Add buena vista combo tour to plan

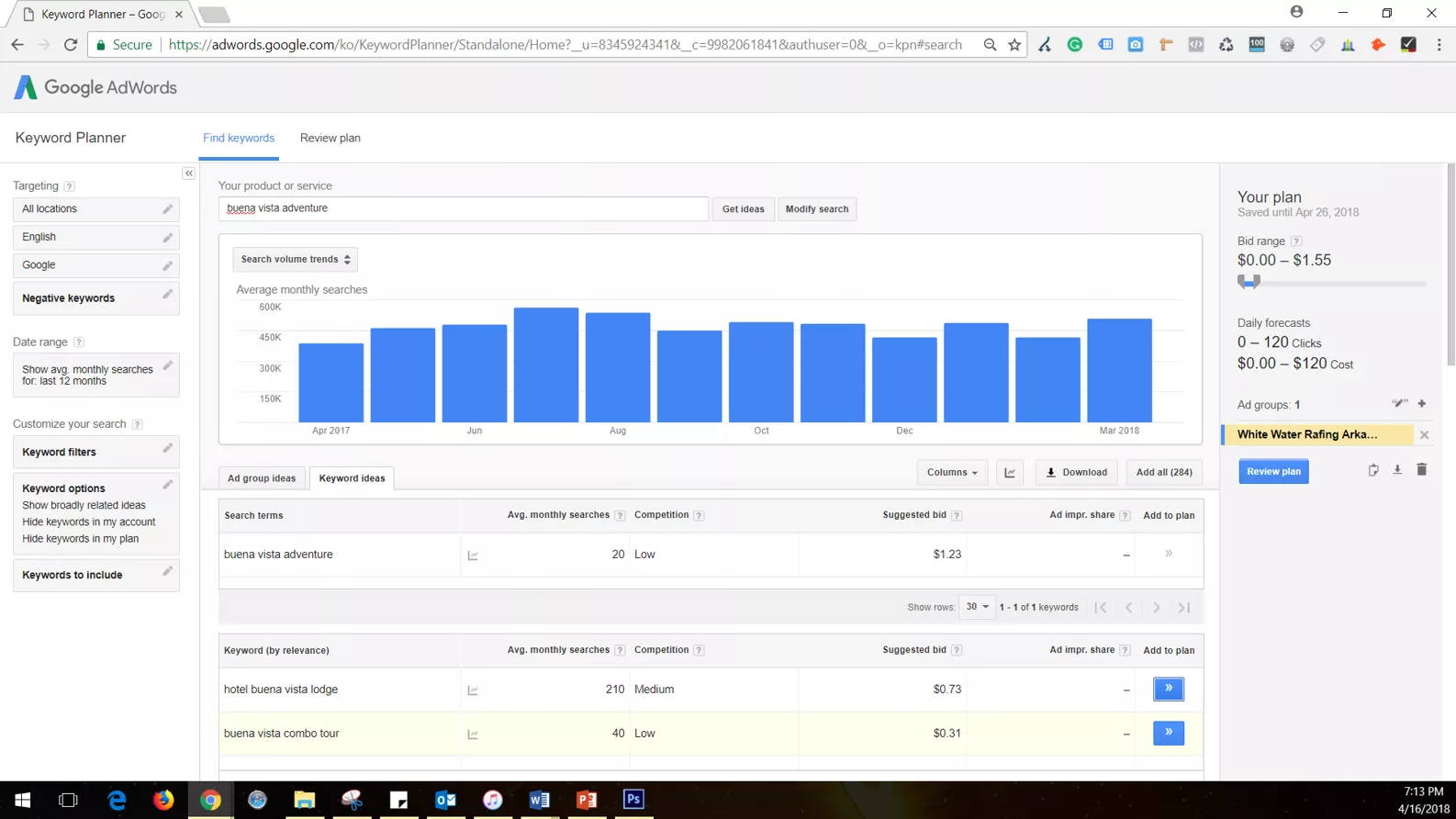[1169, 733]
